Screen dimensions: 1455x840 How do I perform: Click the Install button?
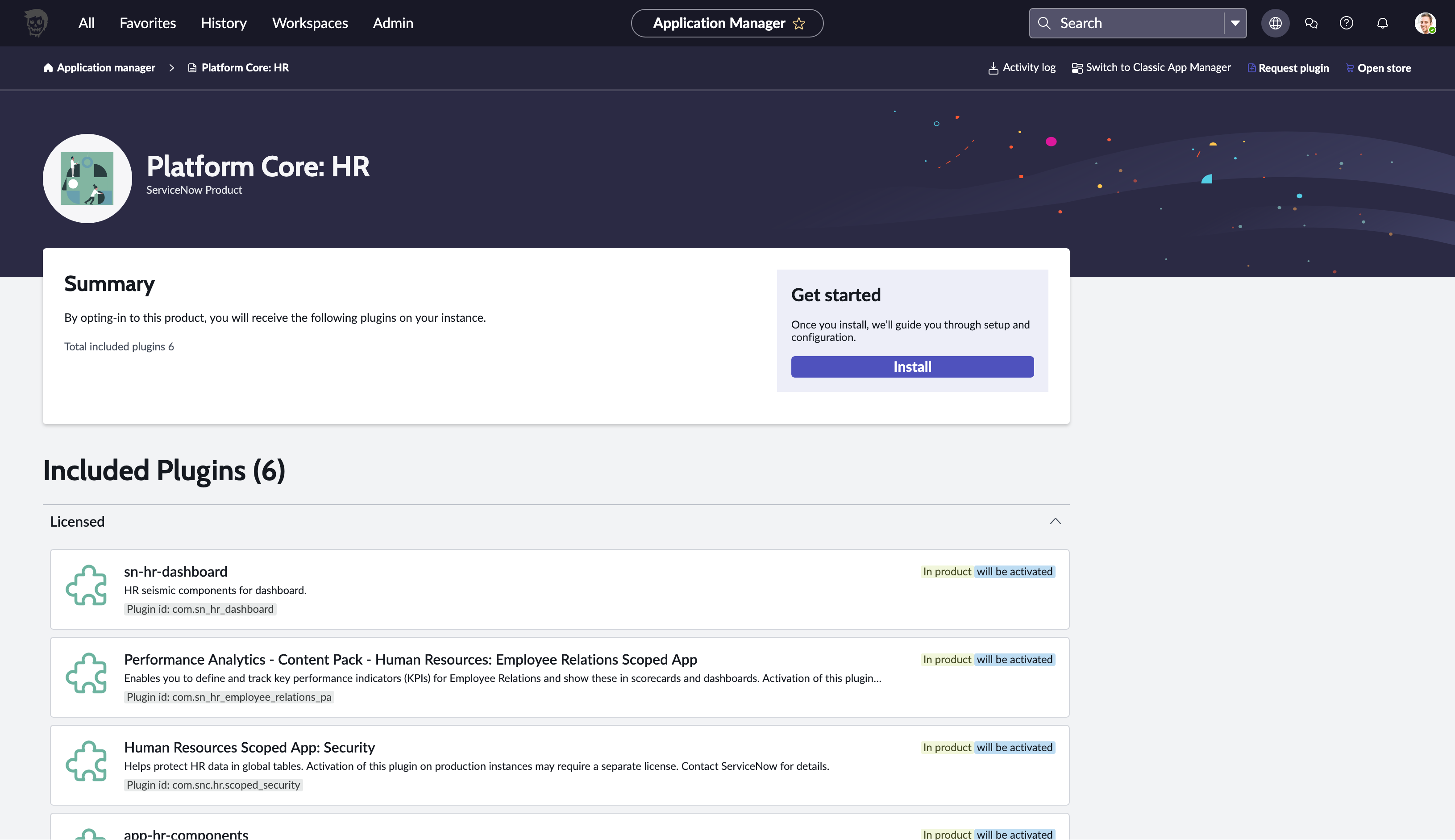coord(912,367)
